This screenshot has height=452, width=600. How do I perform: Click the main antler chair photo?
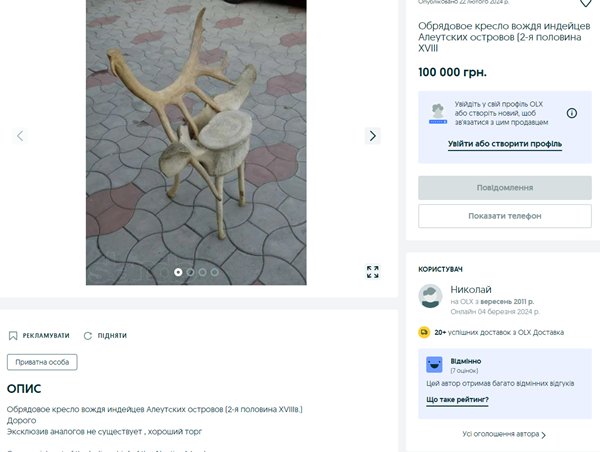pos(196,142)
